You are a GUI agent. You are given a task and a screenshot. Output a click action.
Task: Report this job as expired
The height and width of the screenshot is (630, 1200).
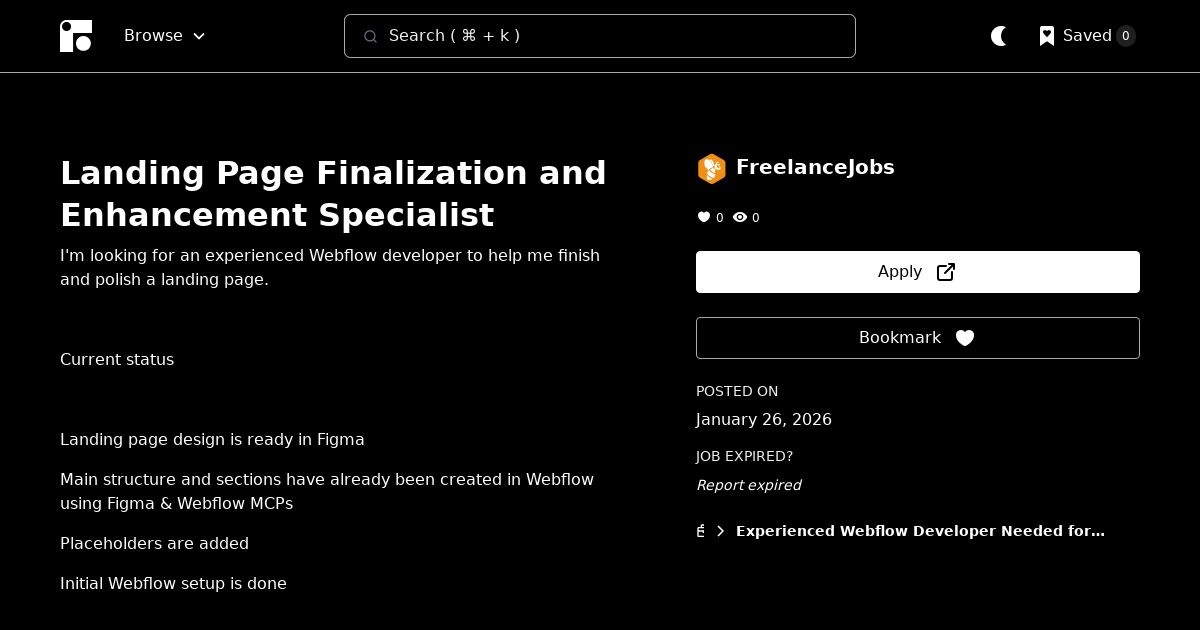tap(748, 485)
